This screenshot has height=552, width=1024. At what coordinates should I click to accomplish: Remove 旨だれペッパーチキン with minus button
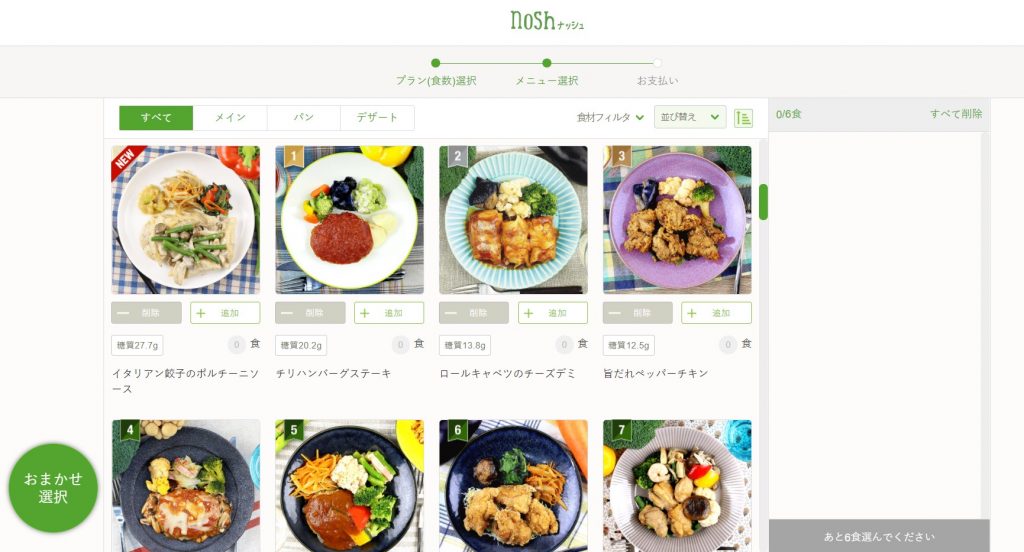[637, 313]
